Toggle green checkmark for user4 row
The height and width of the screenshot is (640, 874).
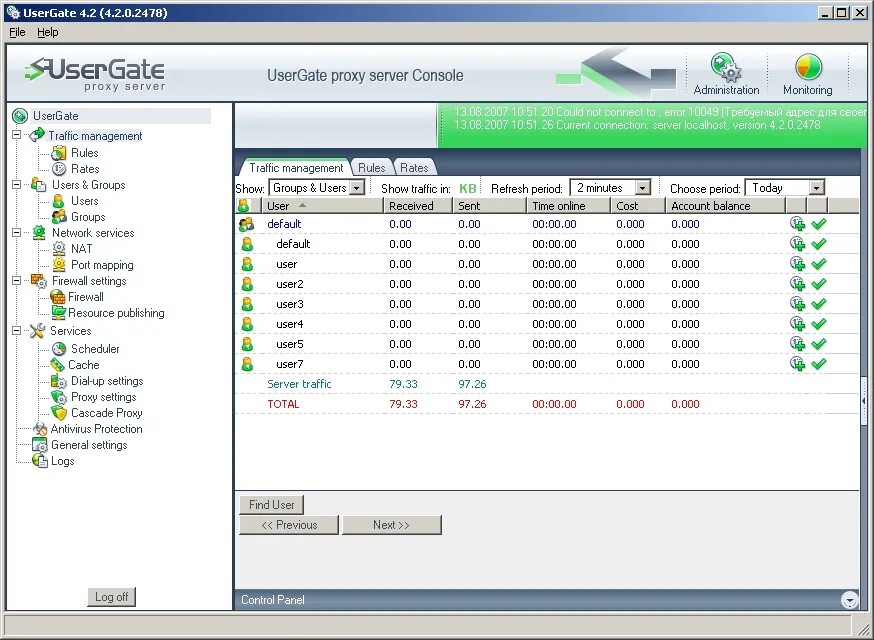coord(818,324)
